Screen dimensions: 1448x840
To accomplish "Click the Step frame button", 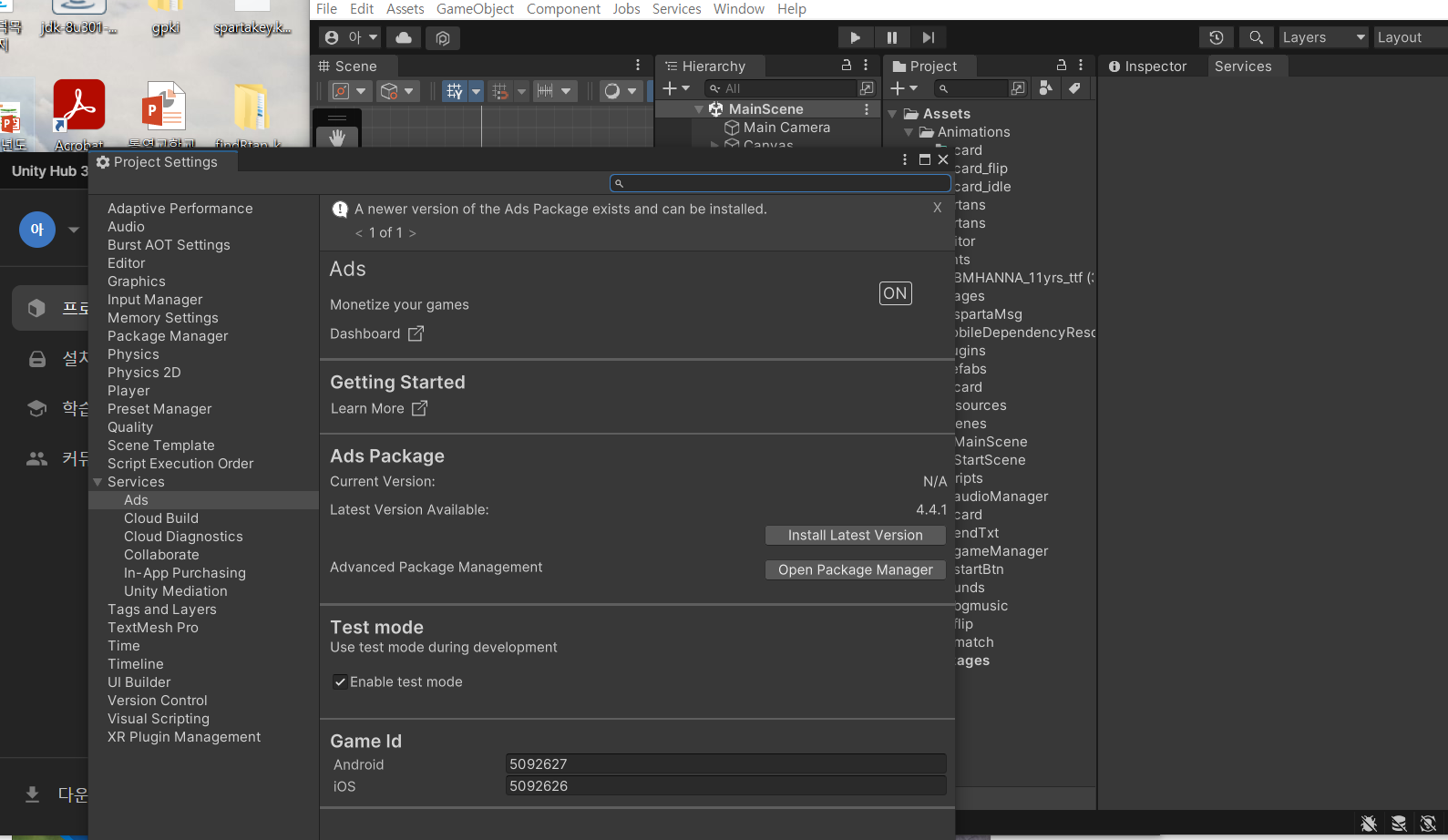I will coord(928,37).
